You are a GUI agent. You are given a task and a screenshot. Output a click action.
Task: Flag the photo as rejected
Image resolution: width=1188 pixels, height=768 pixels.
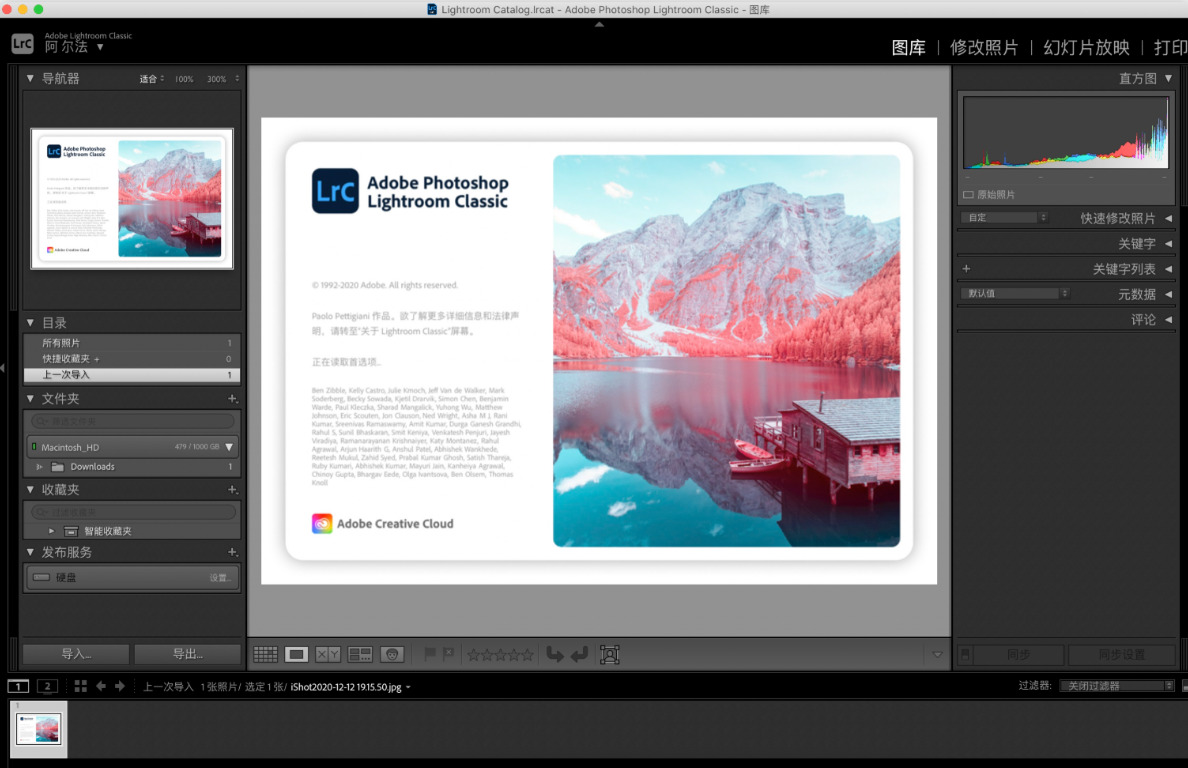449,654
